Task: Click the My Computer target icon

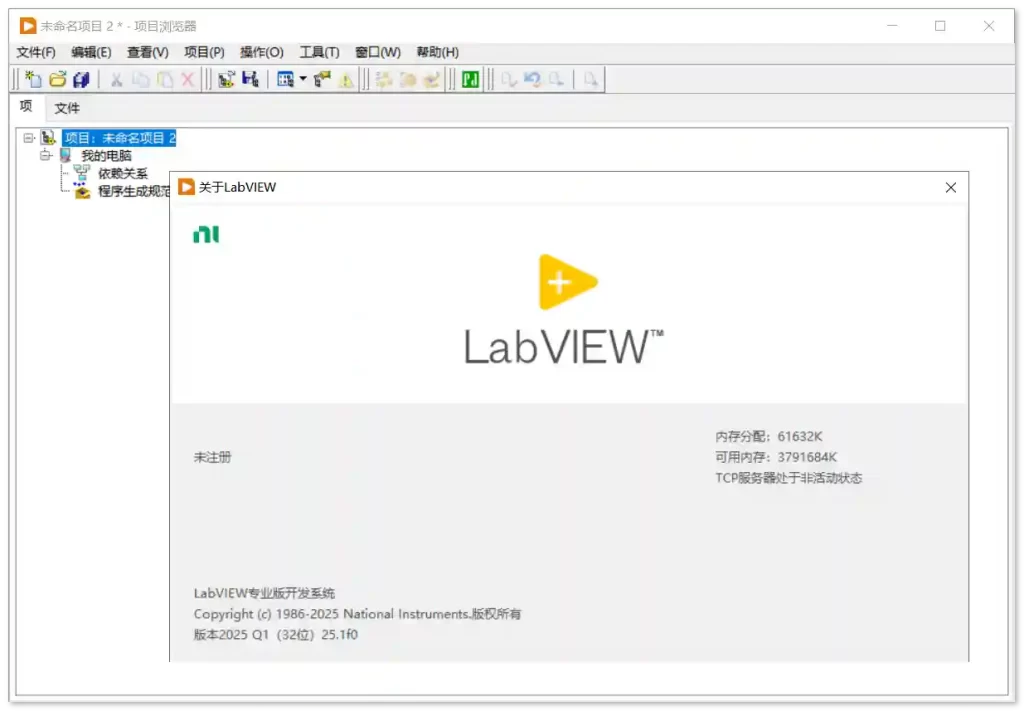Action: pyautogui.click(x=66, y=155)
